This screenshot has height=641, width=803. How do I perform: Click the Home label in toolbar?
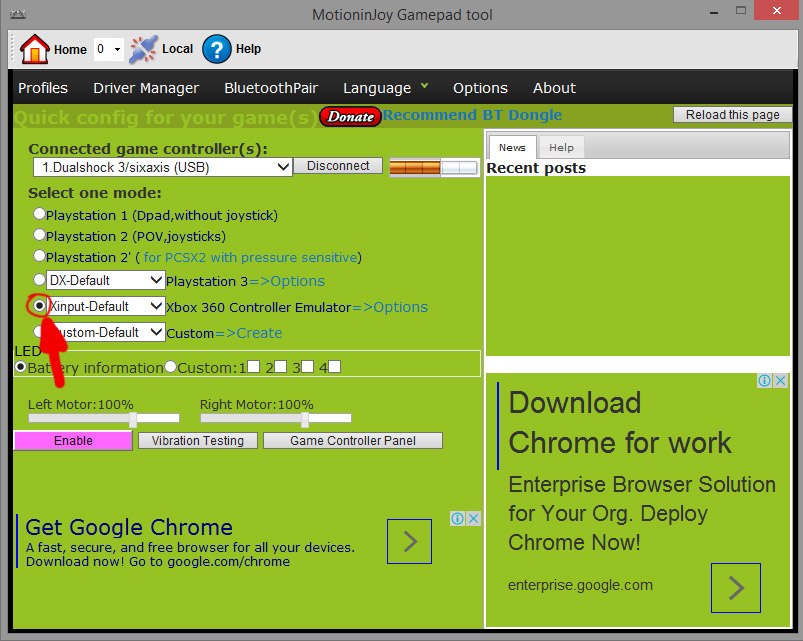click(x=70, y=50)
